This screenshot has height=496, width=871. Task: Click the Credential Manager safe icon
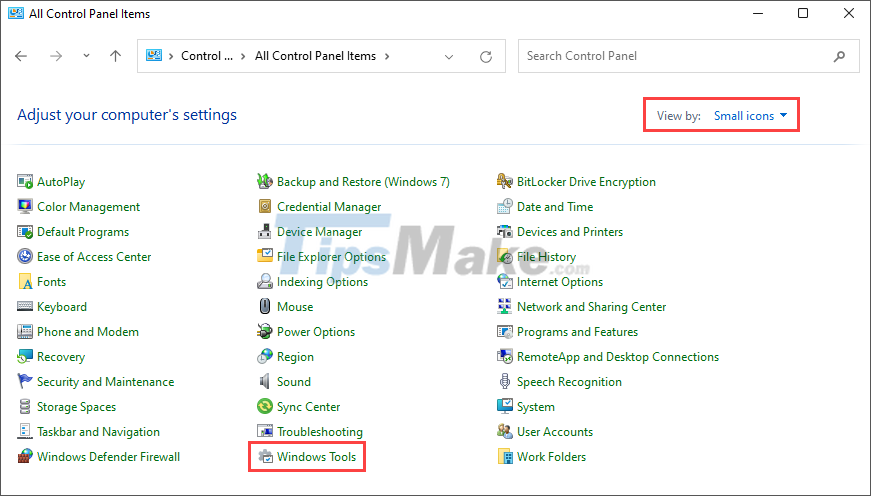pos(265,207)
